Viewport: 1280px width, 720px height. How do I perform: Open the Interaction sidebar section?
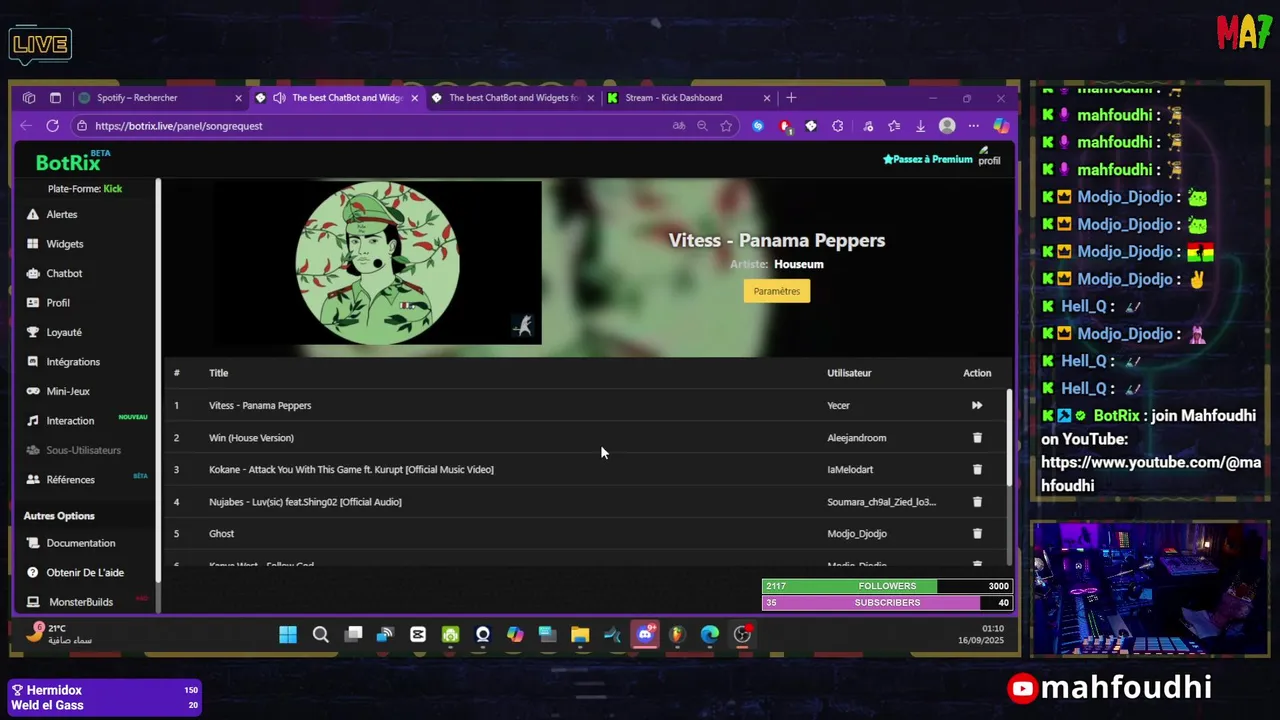[70, 421]
